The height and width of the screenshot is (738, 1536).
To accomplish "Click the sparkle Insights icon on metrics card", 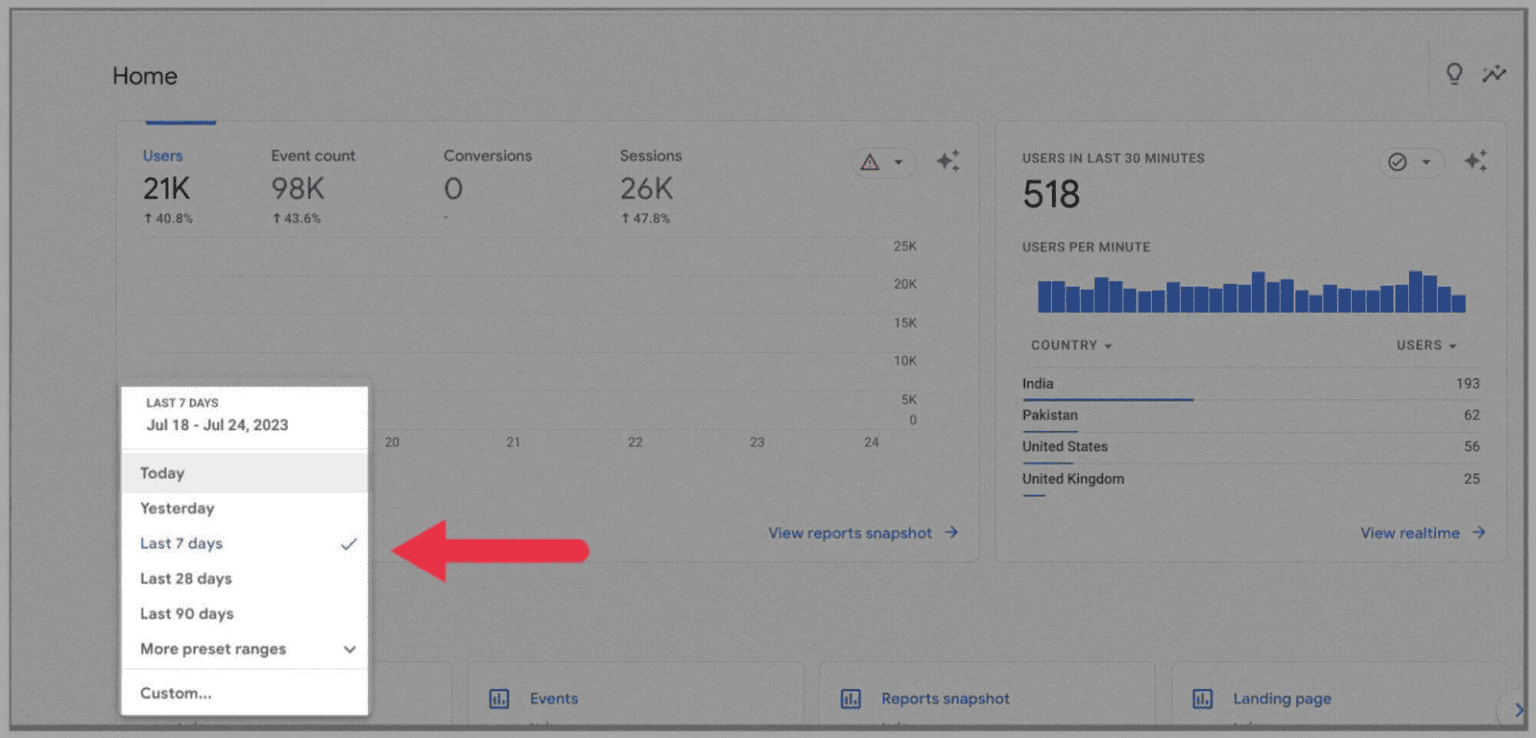I will click(946, 160).
